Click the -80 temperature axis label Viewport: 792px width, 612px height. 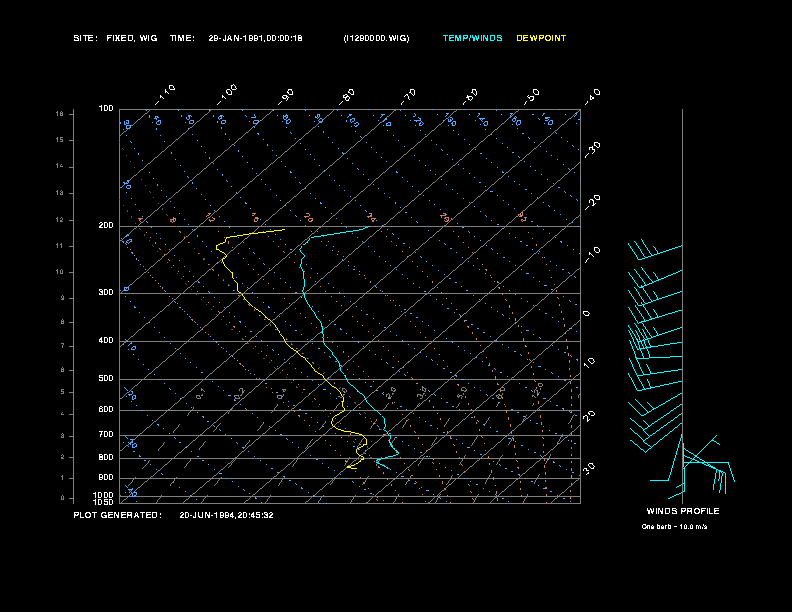point(347,97)
